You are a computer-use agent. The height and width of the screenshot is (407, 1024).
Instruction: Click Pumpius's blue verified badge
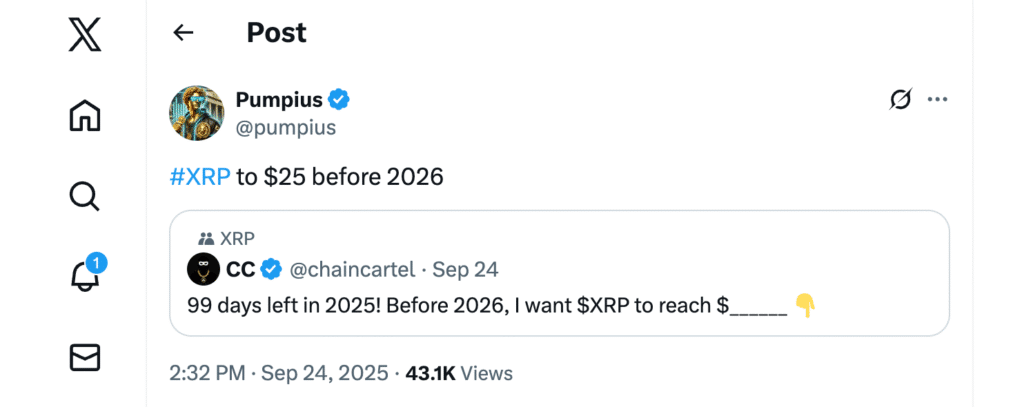(x=340, y=99)
